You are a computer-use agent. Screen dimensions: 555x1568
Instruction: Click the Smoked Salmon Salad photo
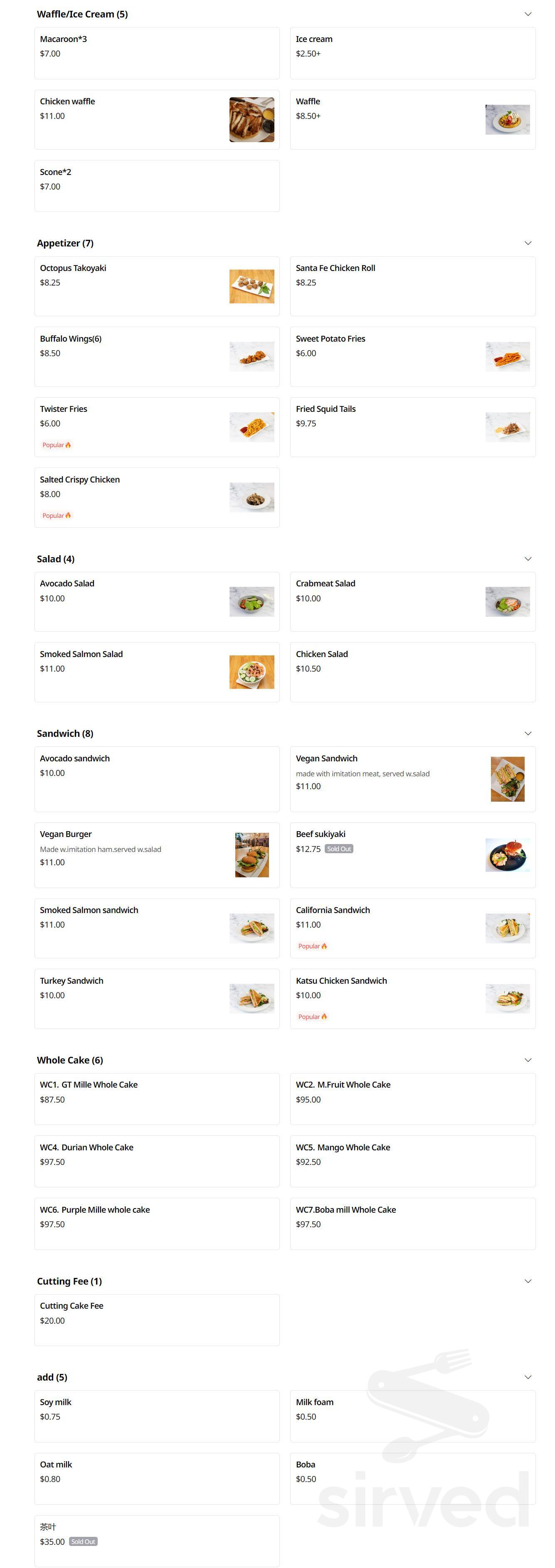click(x=251, y=672)
